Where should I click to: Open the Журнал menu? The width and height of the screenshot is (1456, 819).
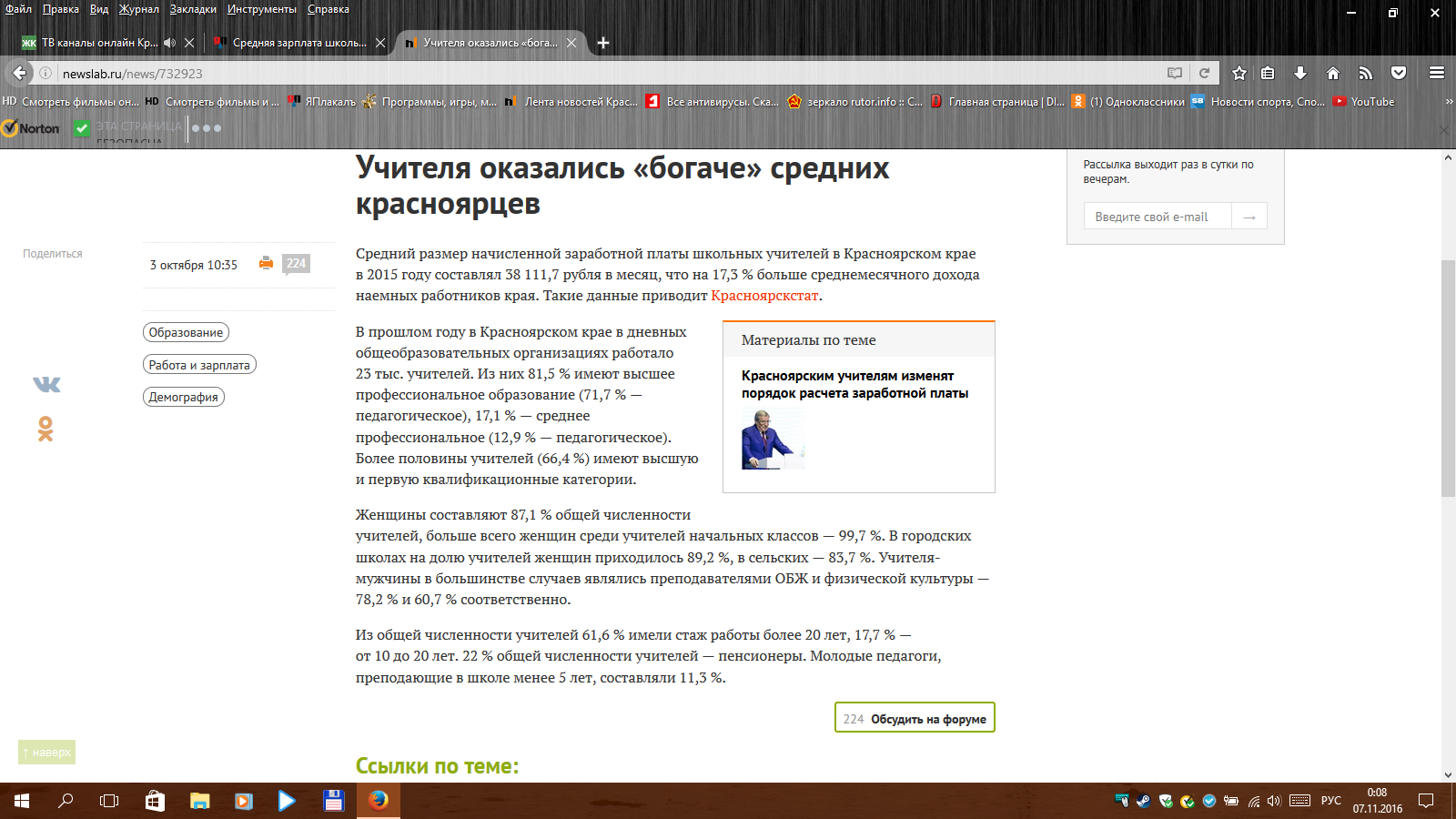click(x=139, y=9)
